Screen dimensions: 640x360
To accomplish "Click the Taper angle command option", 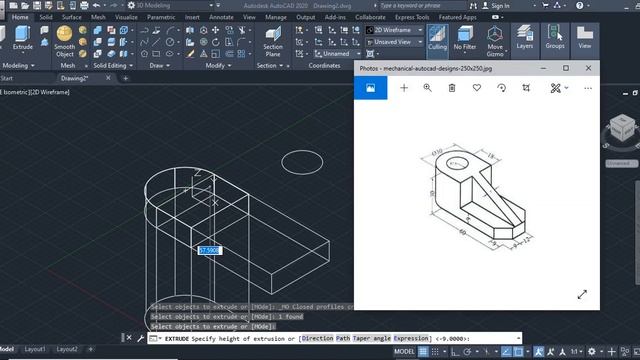I will [372, 338].
